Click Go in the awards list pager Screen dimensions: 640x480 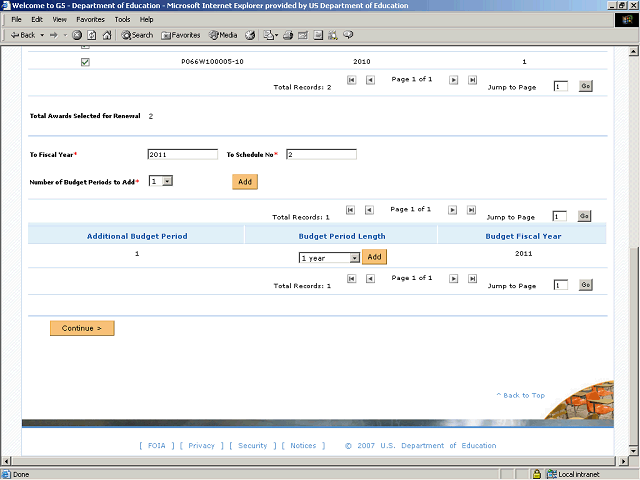586,86
